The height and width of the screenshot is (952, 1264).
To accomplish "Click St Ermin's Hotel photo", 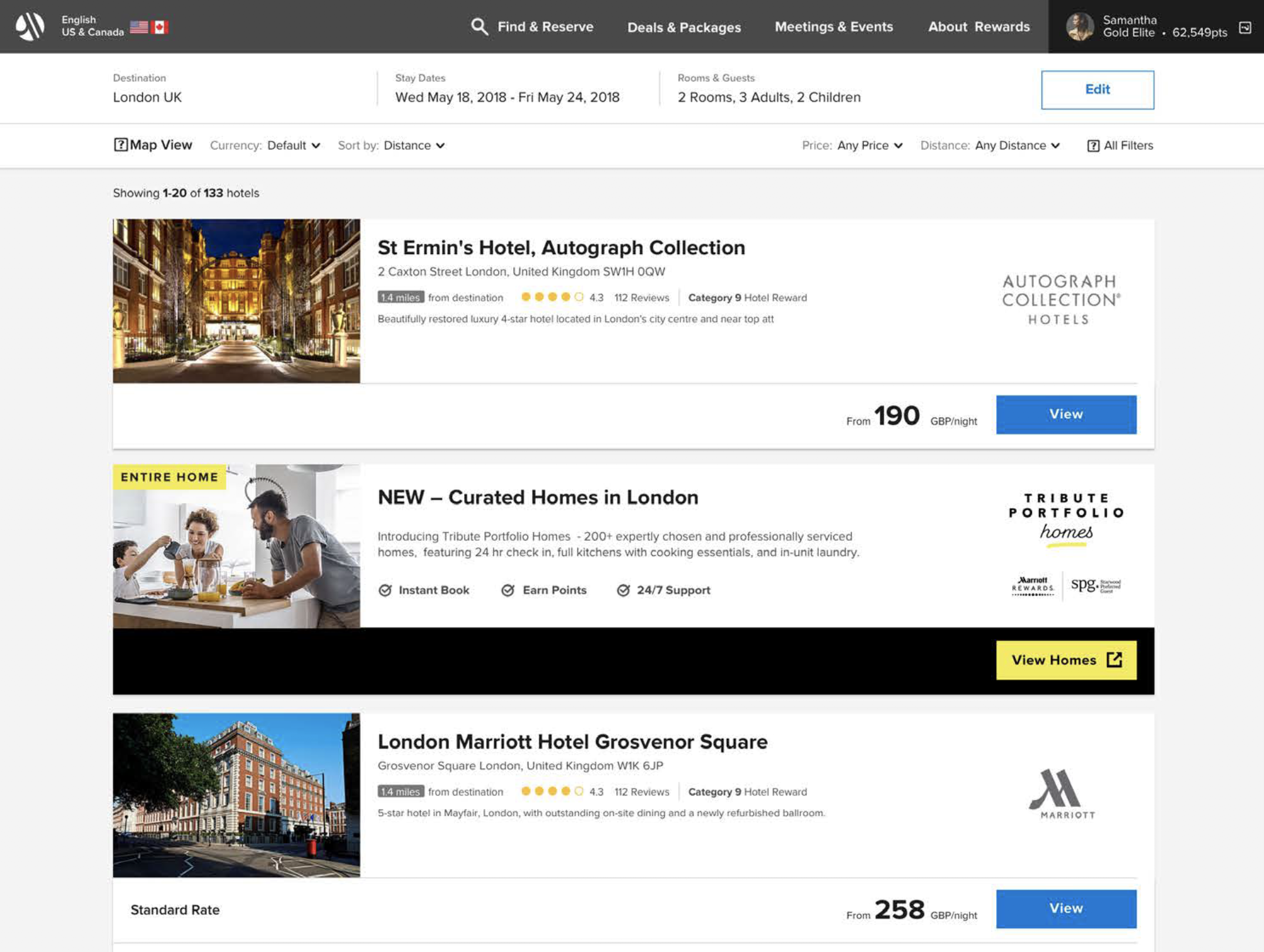I will point(236,301).
